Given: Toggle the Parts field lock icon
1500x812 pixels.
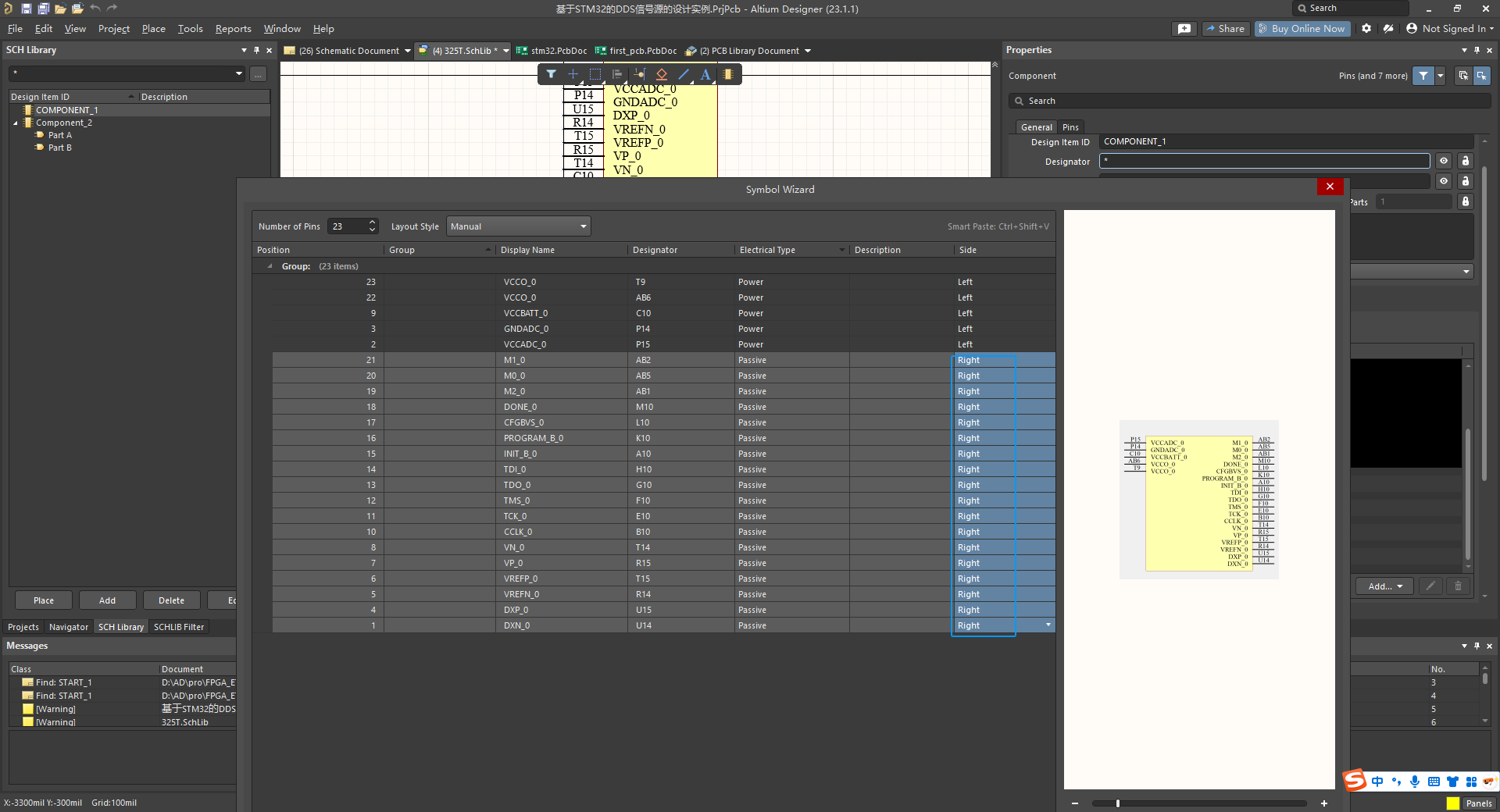Looking at the screenshot, I should (1466, 201).
